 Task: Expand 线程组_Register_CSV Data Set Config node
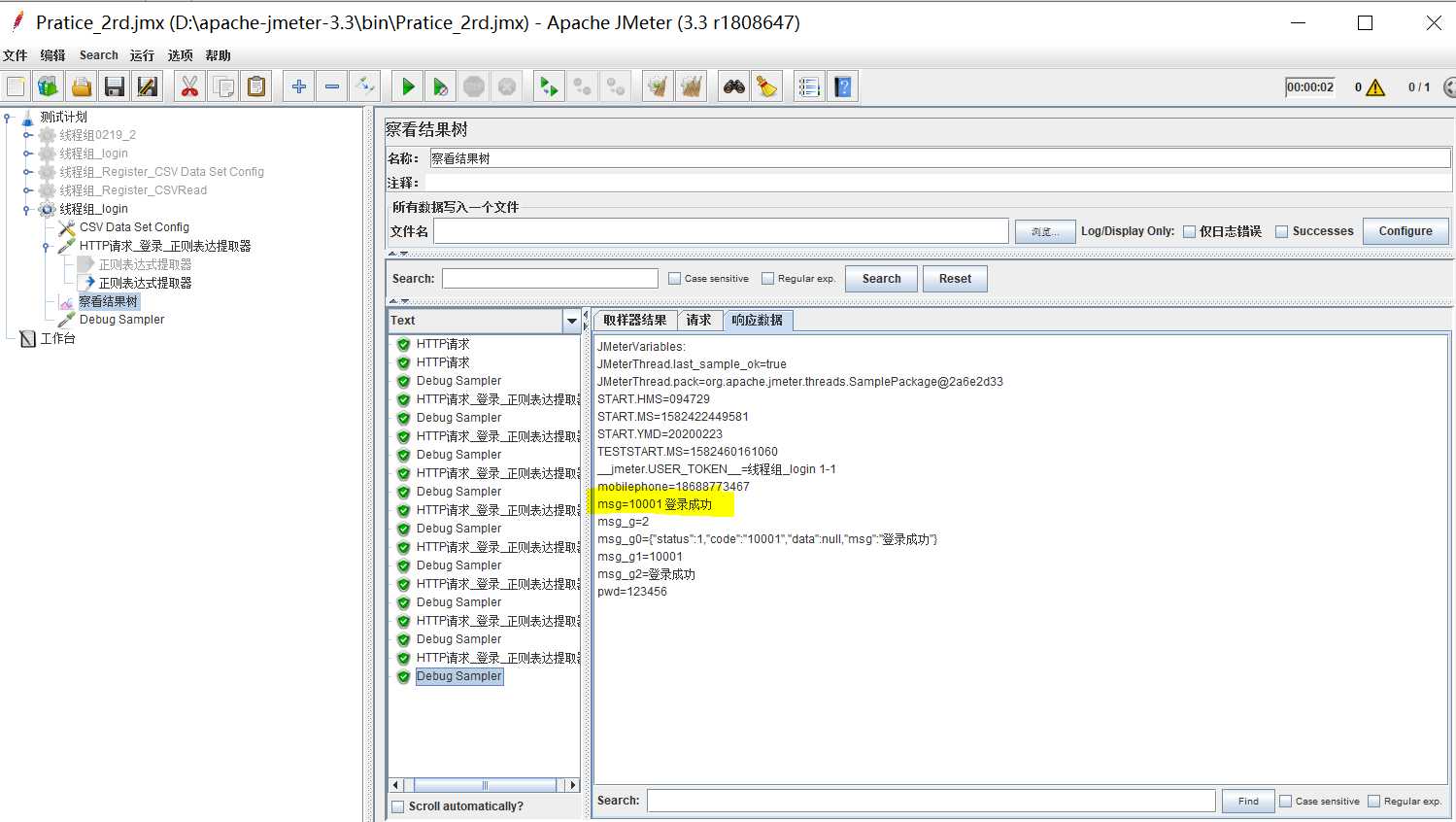tap(27, 172)
